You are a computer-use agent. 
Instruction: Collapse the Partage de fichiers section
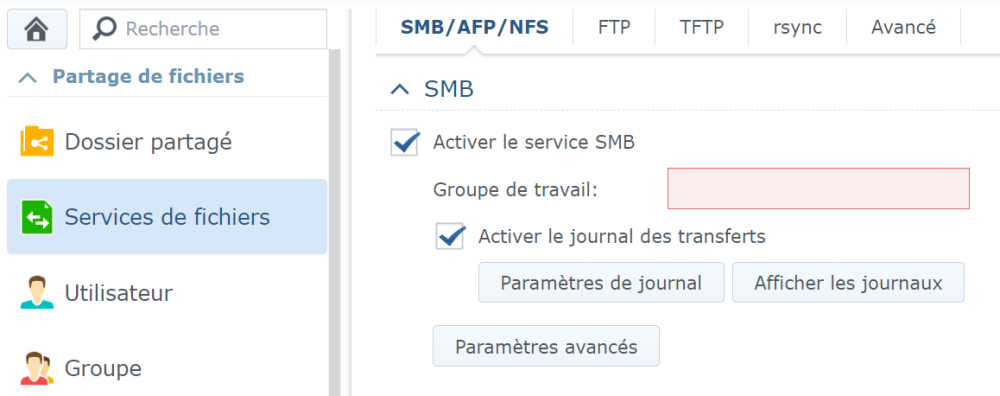(x=27, y=78)
